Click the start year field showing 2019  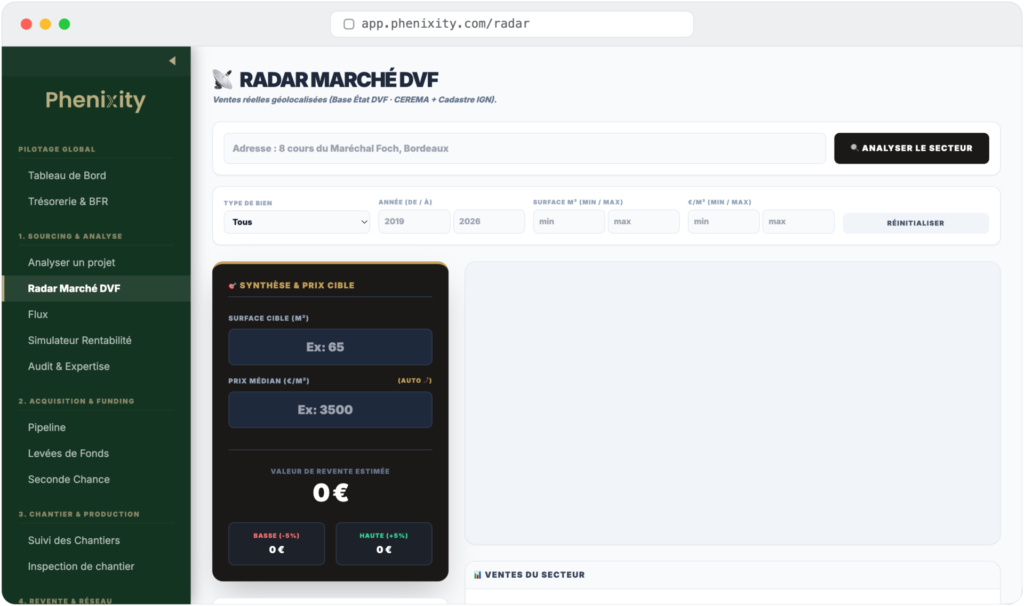414,222
